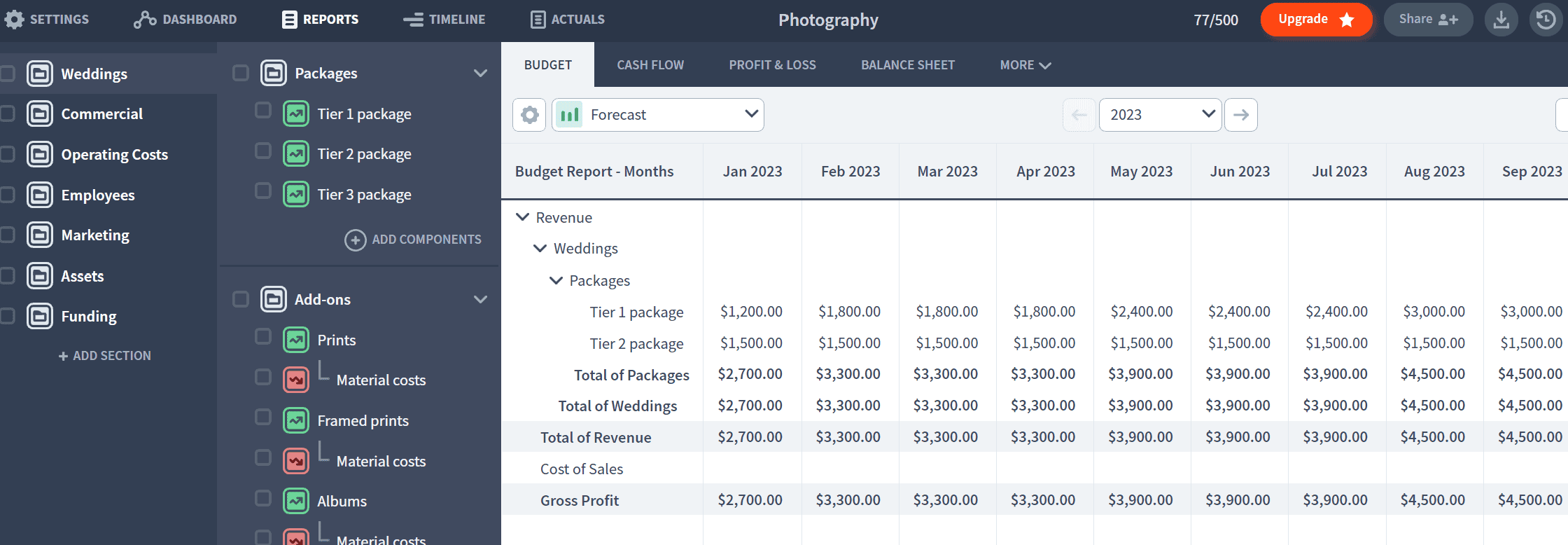Tick the Tier 2 package checkbox
Screen dimensions: 1568x545
pyautogui.click(x=263, y=151)
